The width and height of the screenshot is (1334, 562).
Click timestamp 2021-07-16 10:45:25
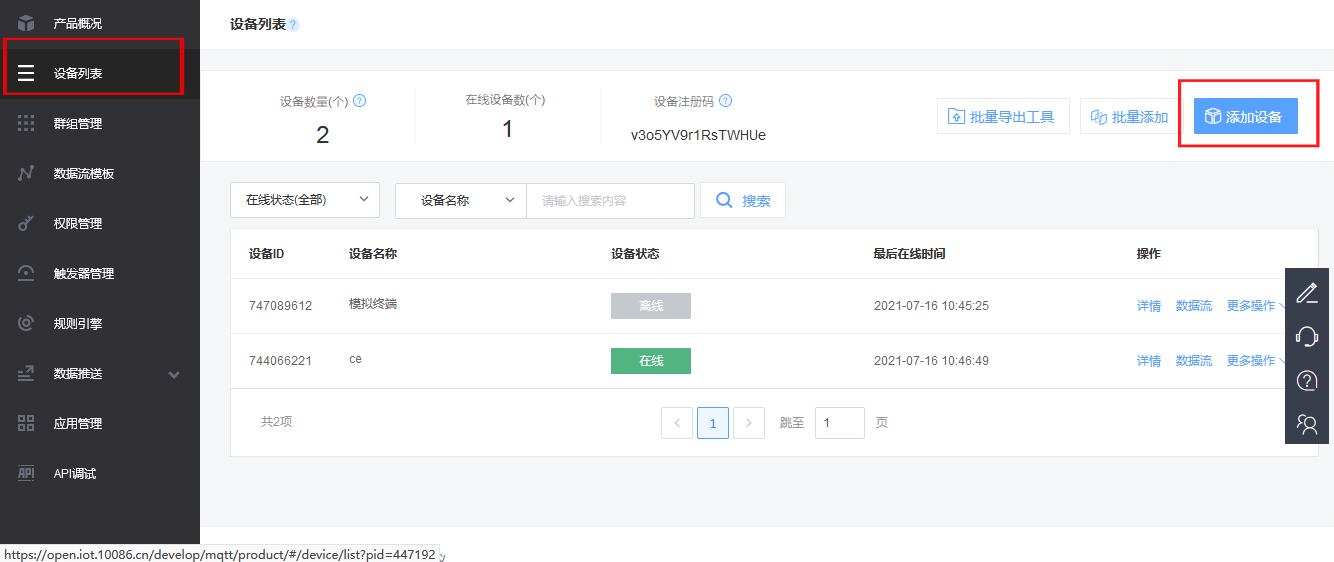[931, 306]
